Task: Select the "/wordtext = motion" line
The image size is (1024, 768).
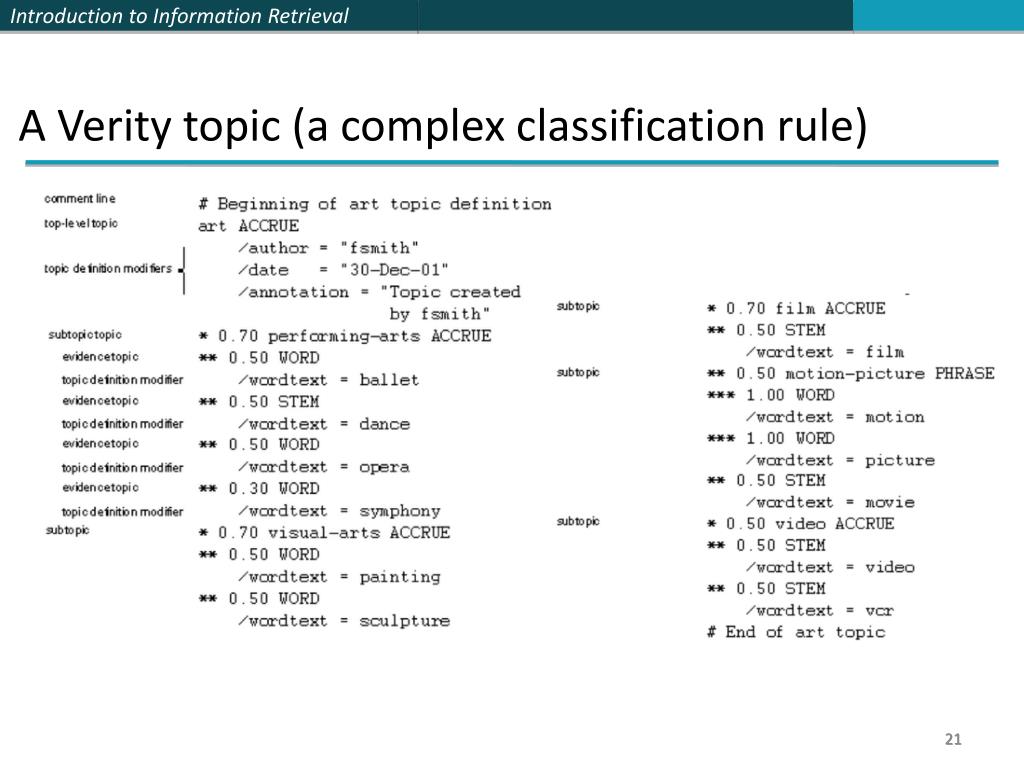Action: pos(835,417)
